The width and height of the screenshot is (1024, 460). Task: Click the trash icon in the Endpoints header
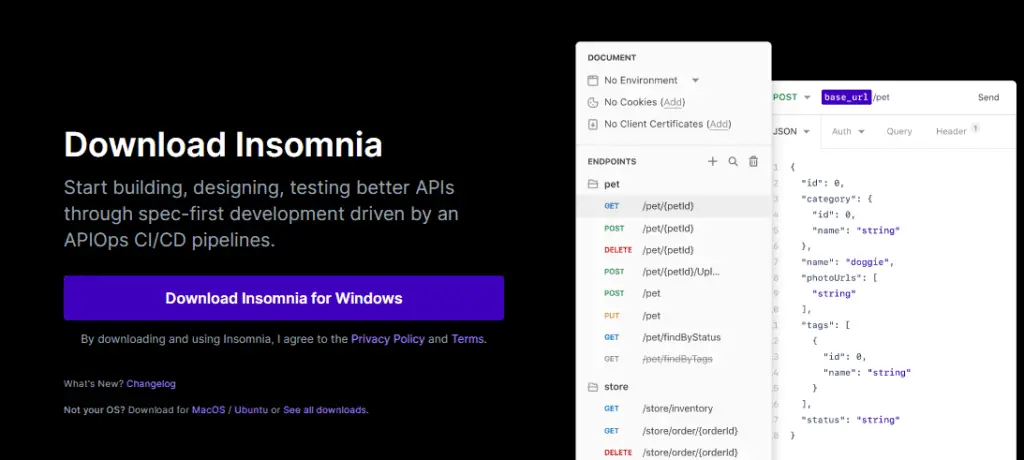click(753, 161)
